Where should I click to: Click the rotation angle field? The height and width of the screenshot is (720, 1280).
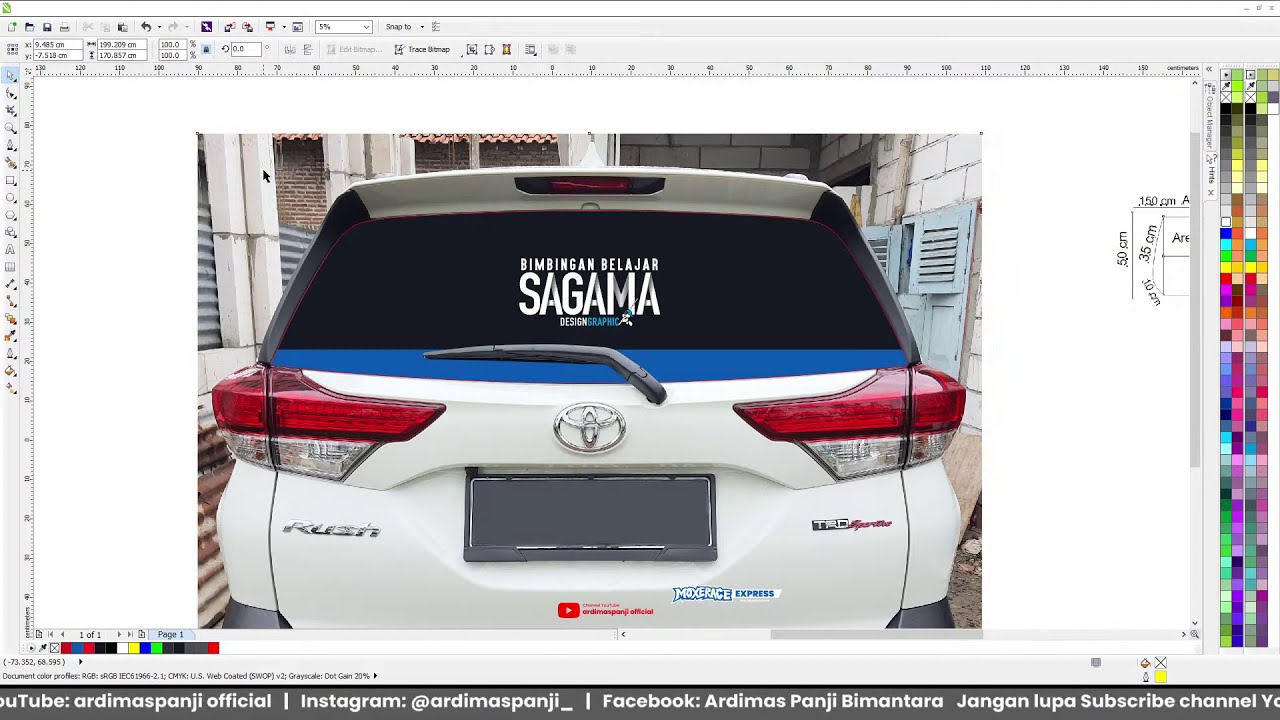click(246, 49)
